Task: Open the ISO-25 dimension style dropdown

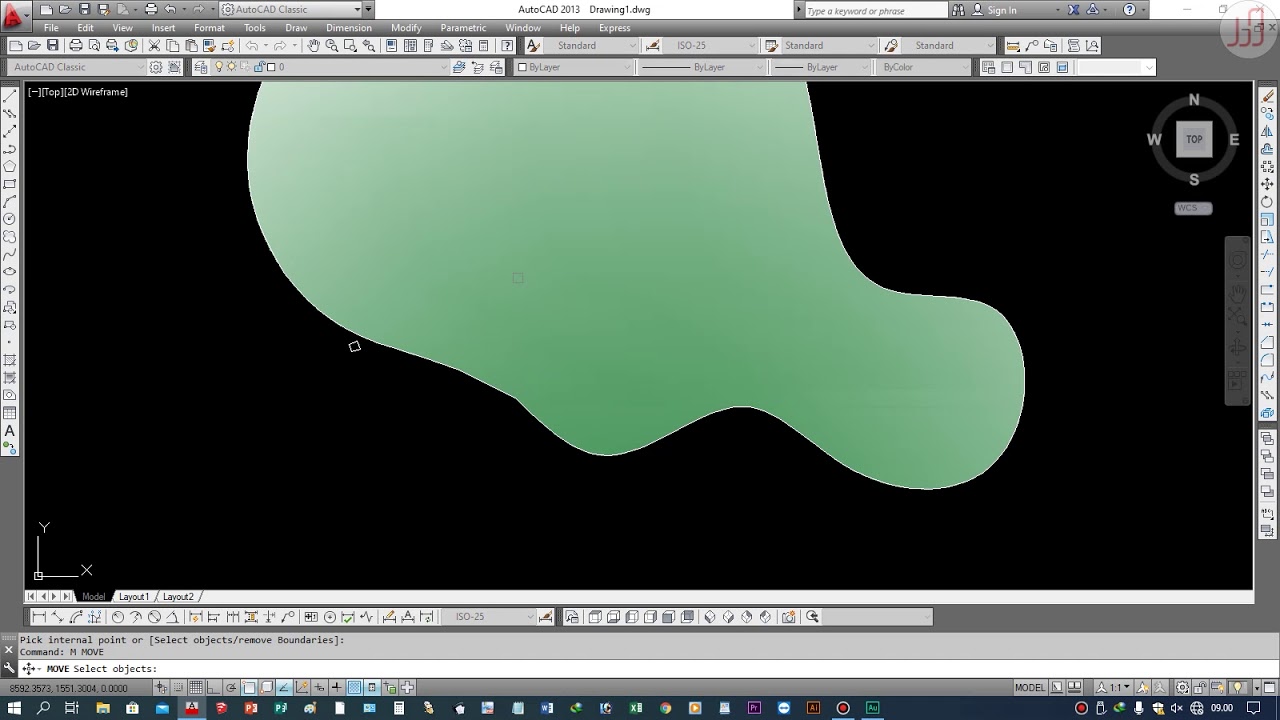Action: click(709, 45)
